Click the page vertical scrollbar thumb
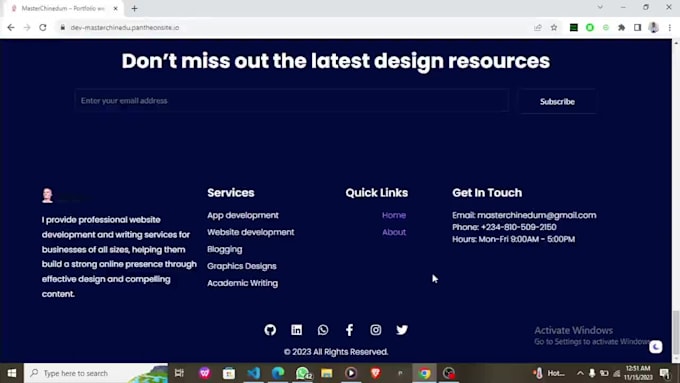Image resolution: width=680 pixels, height=383 pixels. [x=676, y=332]
